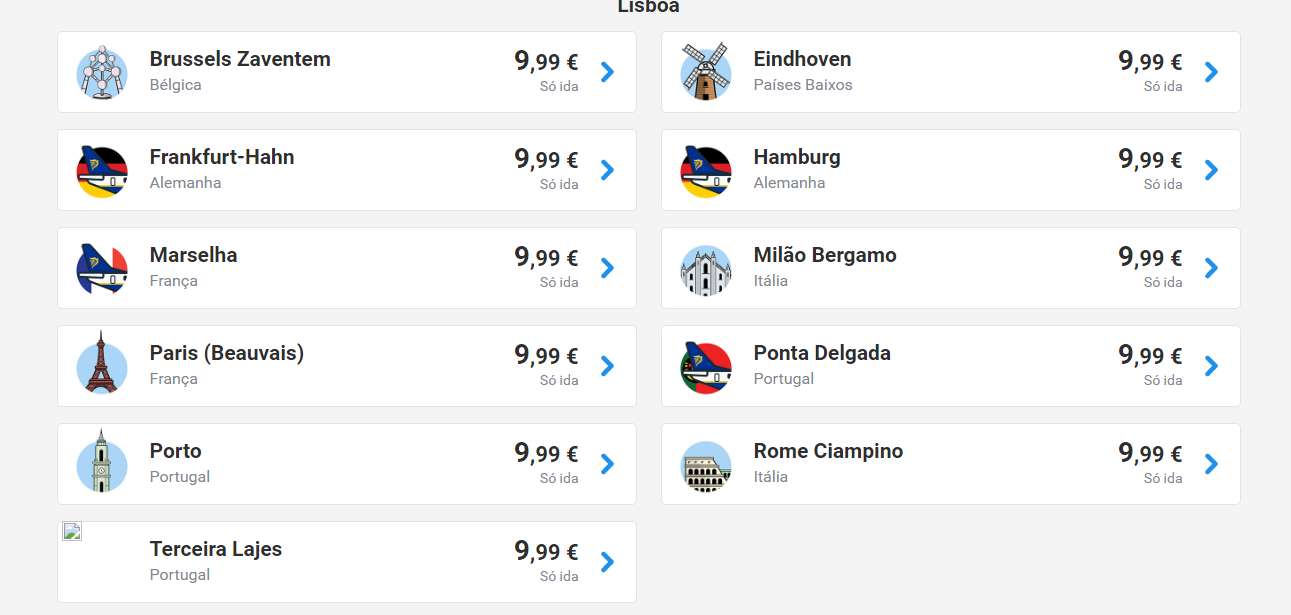
Task: Click the 9,99 € price for Ponta Delgada
Action: pyautogui.click(x=1150, y=356)
